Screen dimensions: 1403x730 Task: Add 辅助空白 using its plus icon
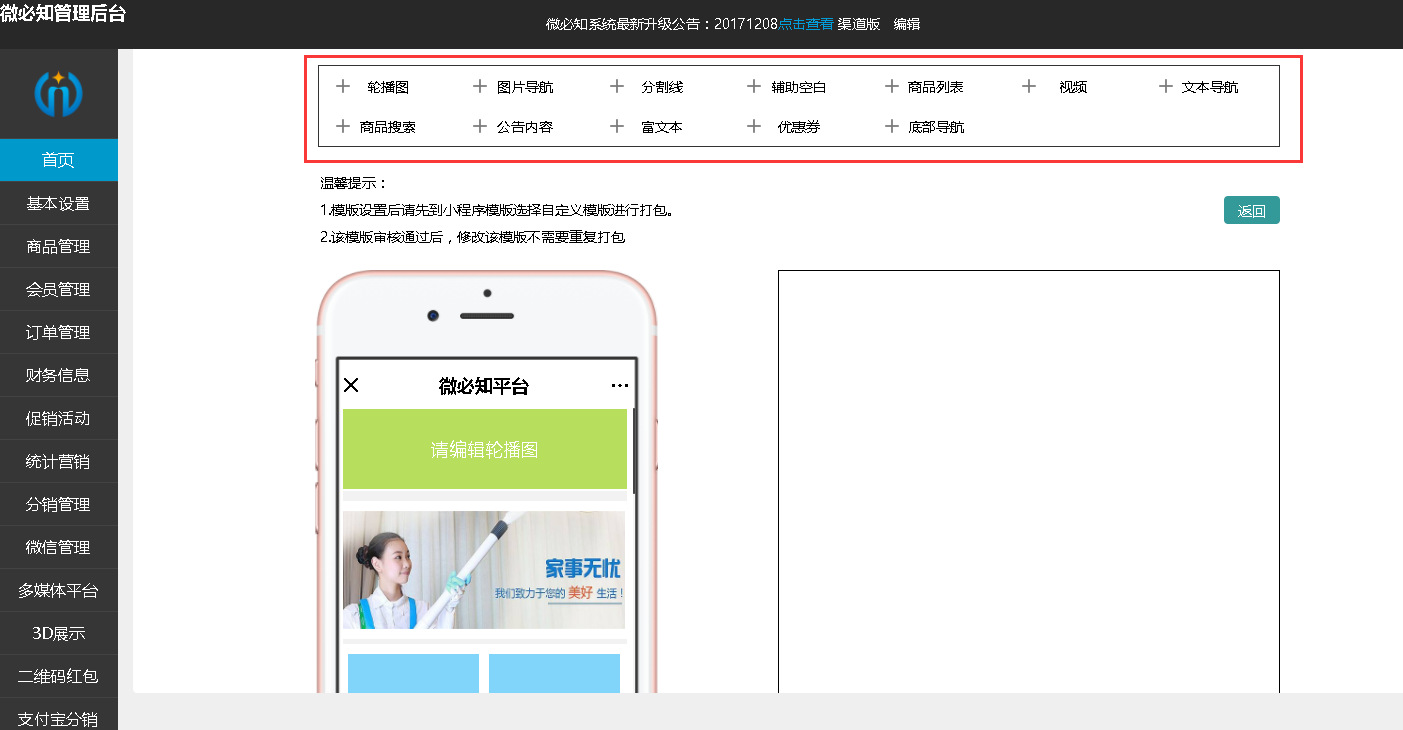(x=754, y=86)
